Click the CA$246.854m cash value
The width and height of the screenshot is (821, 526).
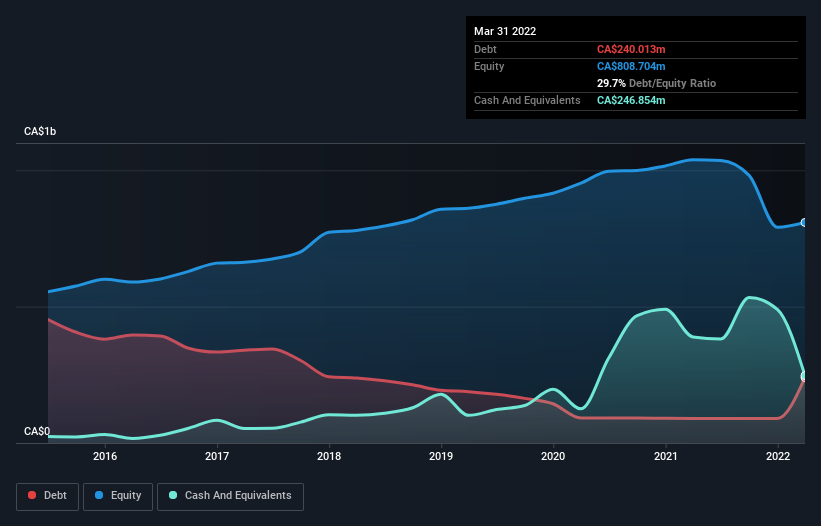631,100
